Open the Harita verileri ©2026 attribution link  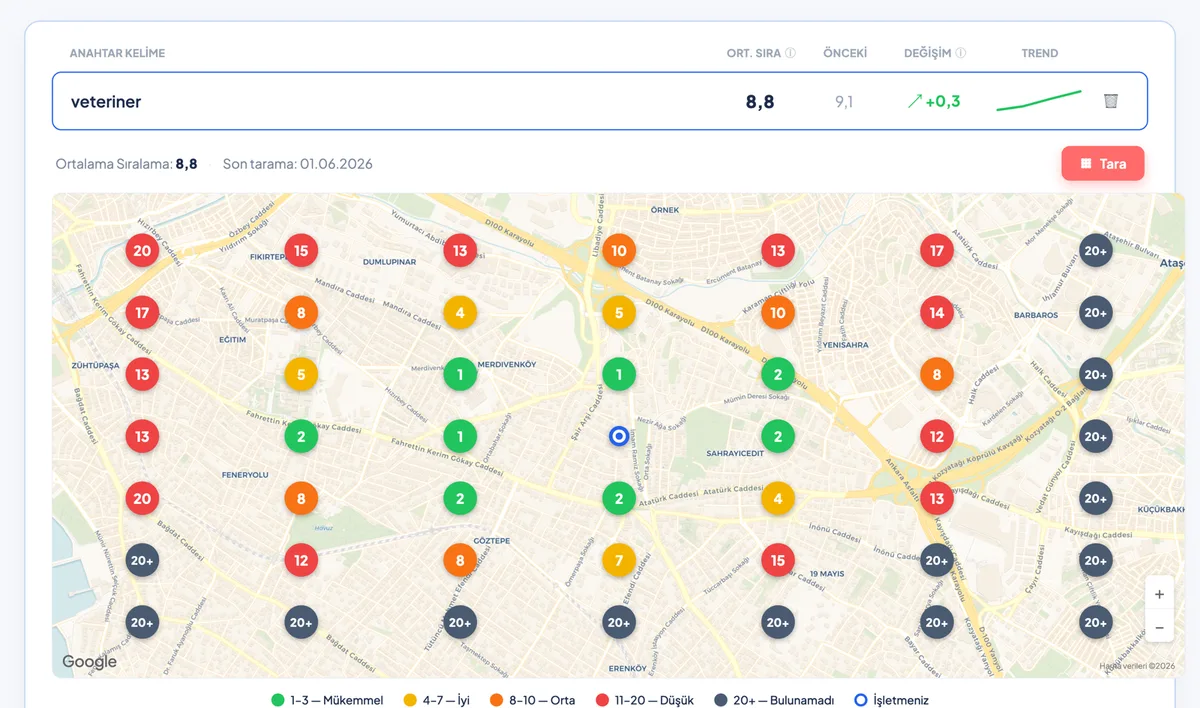[1137, 665]
